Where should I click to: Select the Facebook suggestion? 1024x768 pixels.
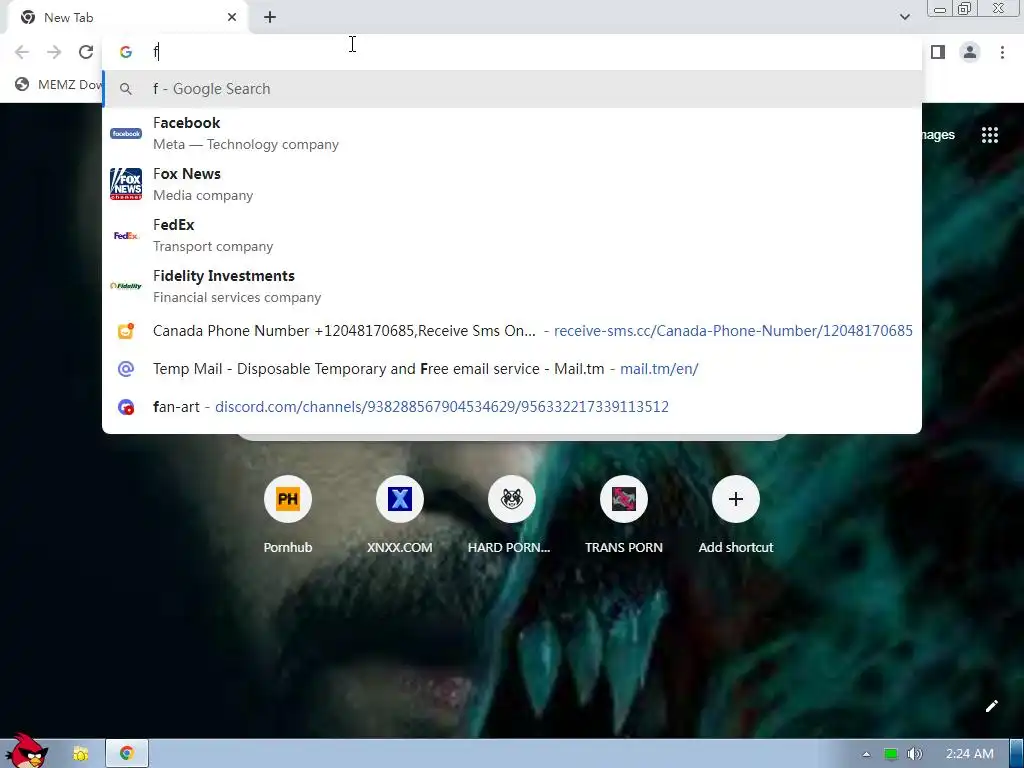click(x=512, y=133)
